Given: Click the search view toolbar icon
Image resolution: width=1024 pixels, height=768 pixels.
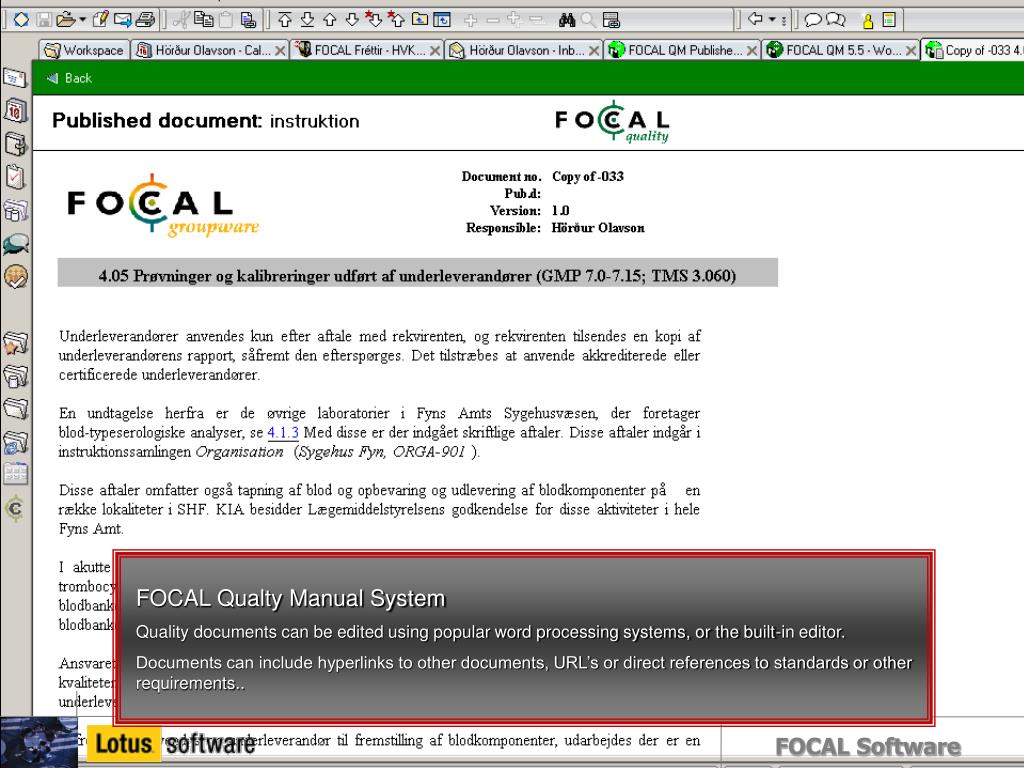Looking at the screenshot, I should click(611, 20).
